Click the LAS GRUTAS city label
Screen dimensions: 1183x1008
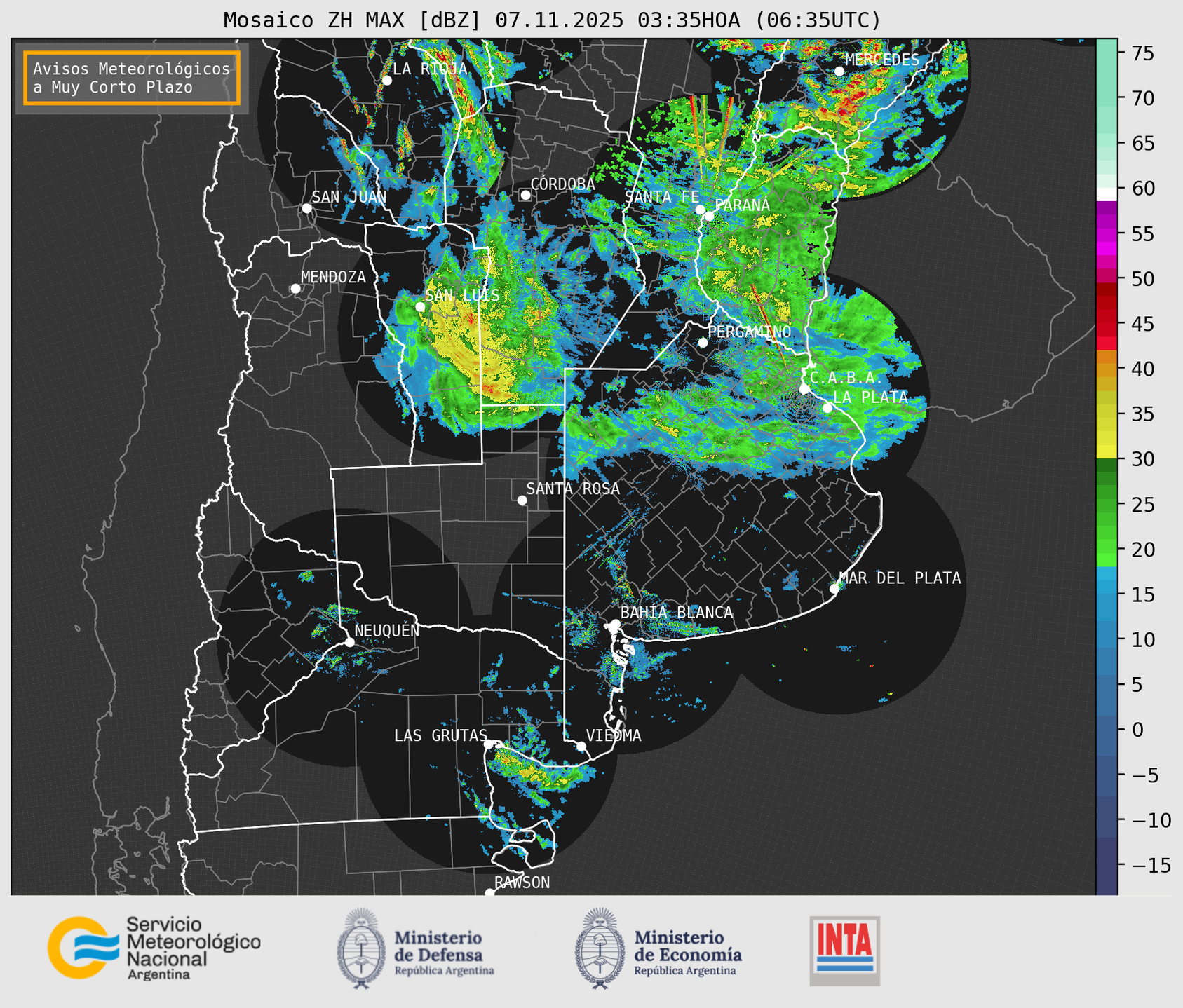pyautogui.click(x=440, y=735)
